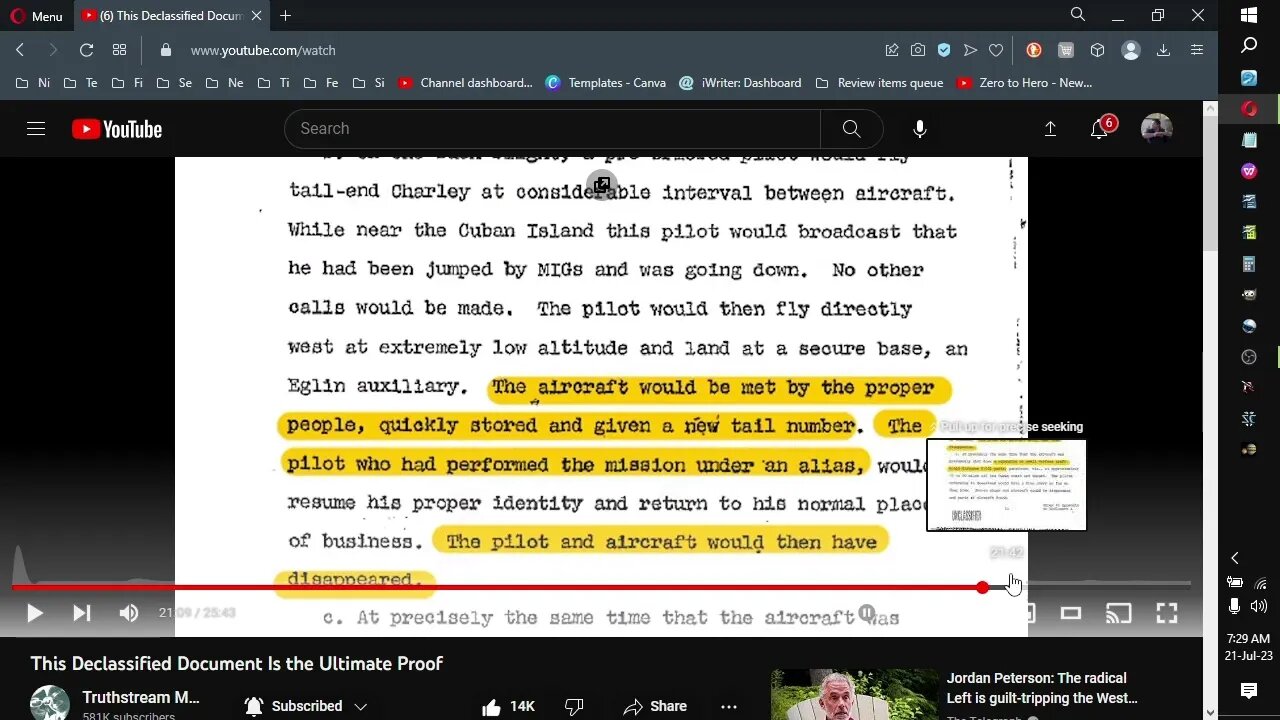The height and width of the screenshot is (720, 1280).
Task: Open the Review items queue folder
Action: coord(879,83)
